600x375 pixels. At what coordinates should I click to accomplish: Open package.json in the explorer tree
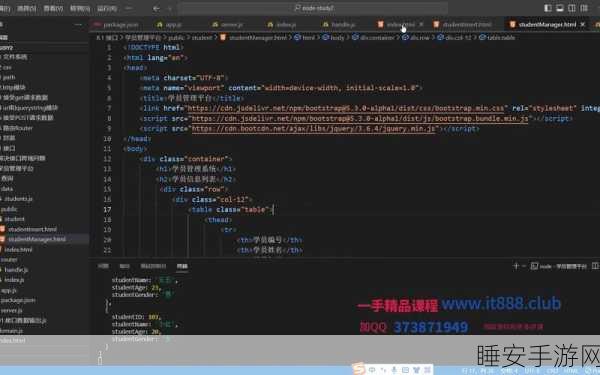[x=18, y=300]
